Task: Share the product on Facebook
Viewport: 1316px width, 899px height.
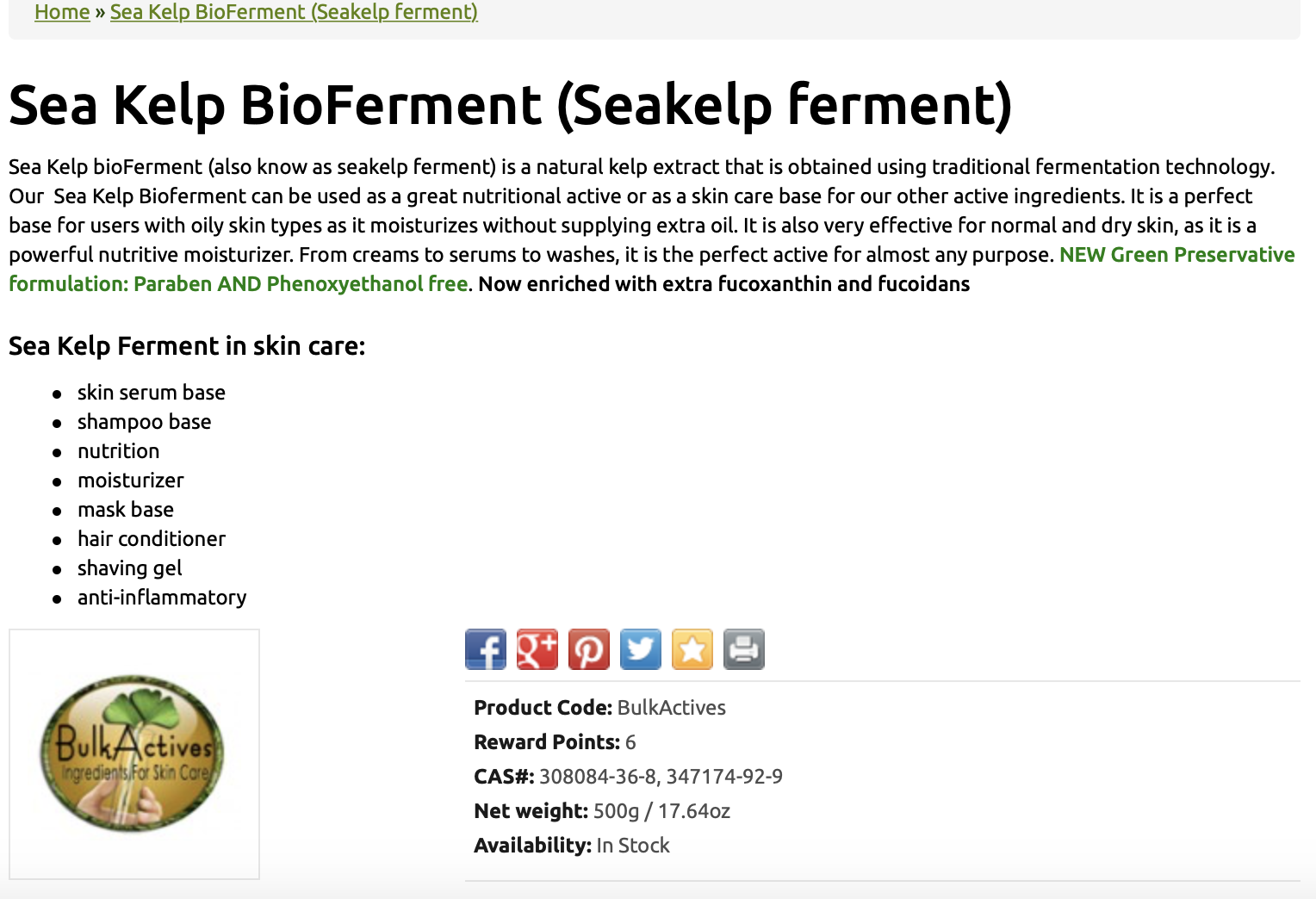Action: [x=486, y=649]
